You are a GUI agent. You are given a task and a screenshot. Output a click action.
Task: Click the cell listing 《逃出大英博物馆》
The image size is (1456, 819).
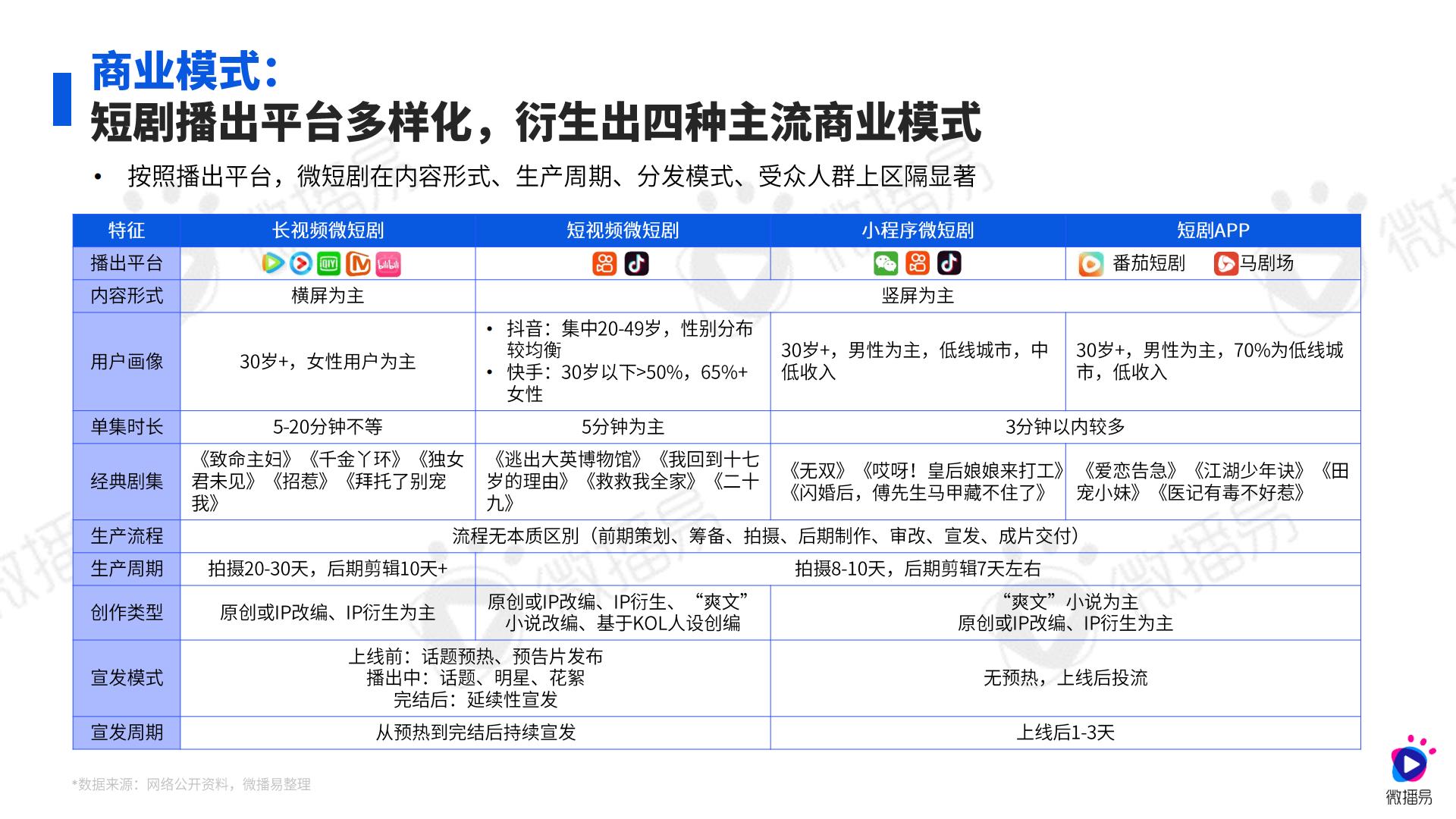pos(623,482)
